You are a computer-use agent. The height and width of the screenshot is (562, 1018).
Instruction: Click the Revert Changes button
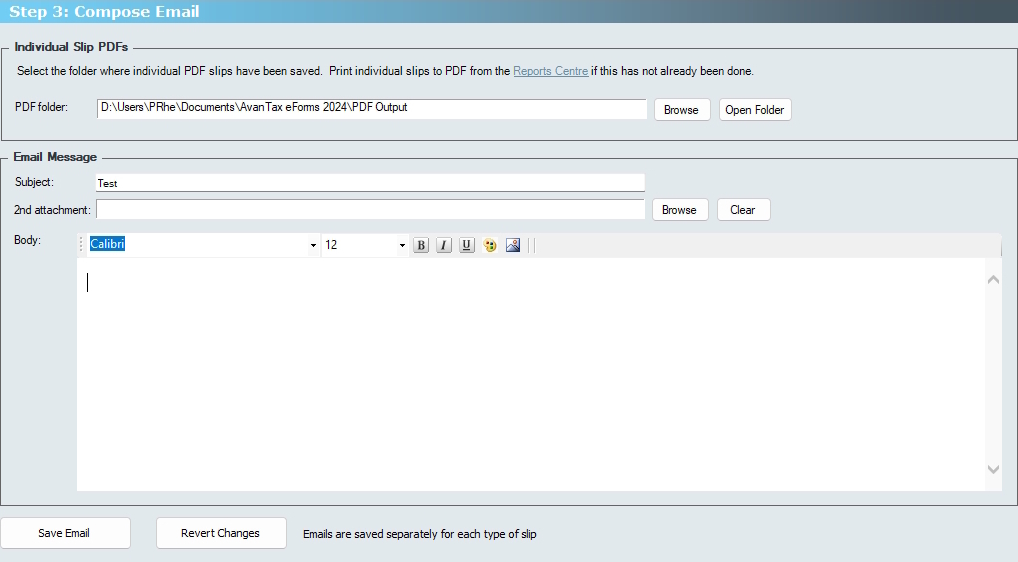coord(221,533)
